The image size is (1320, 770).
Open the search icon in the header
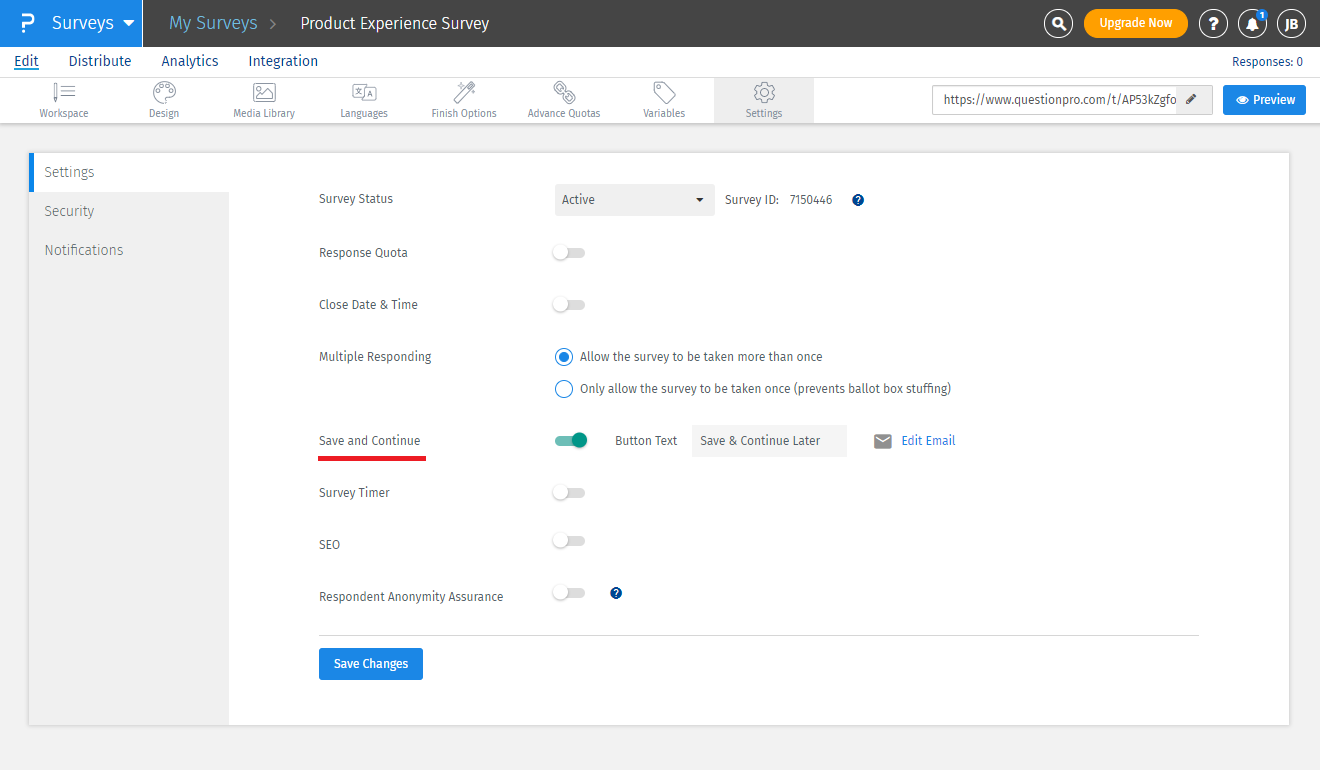pyautogui.click(x=1058, y=23)
